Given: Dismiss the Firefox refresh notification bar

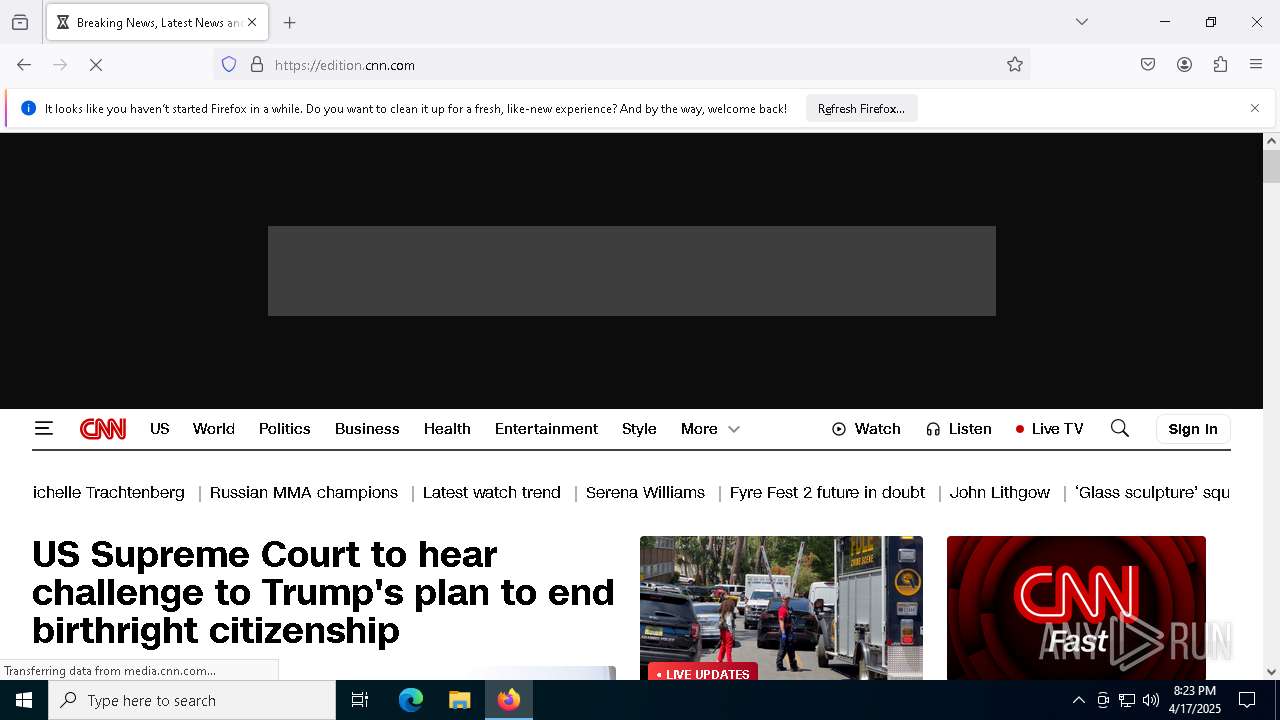Looking at the screenshot, I should click(1255, 108).
